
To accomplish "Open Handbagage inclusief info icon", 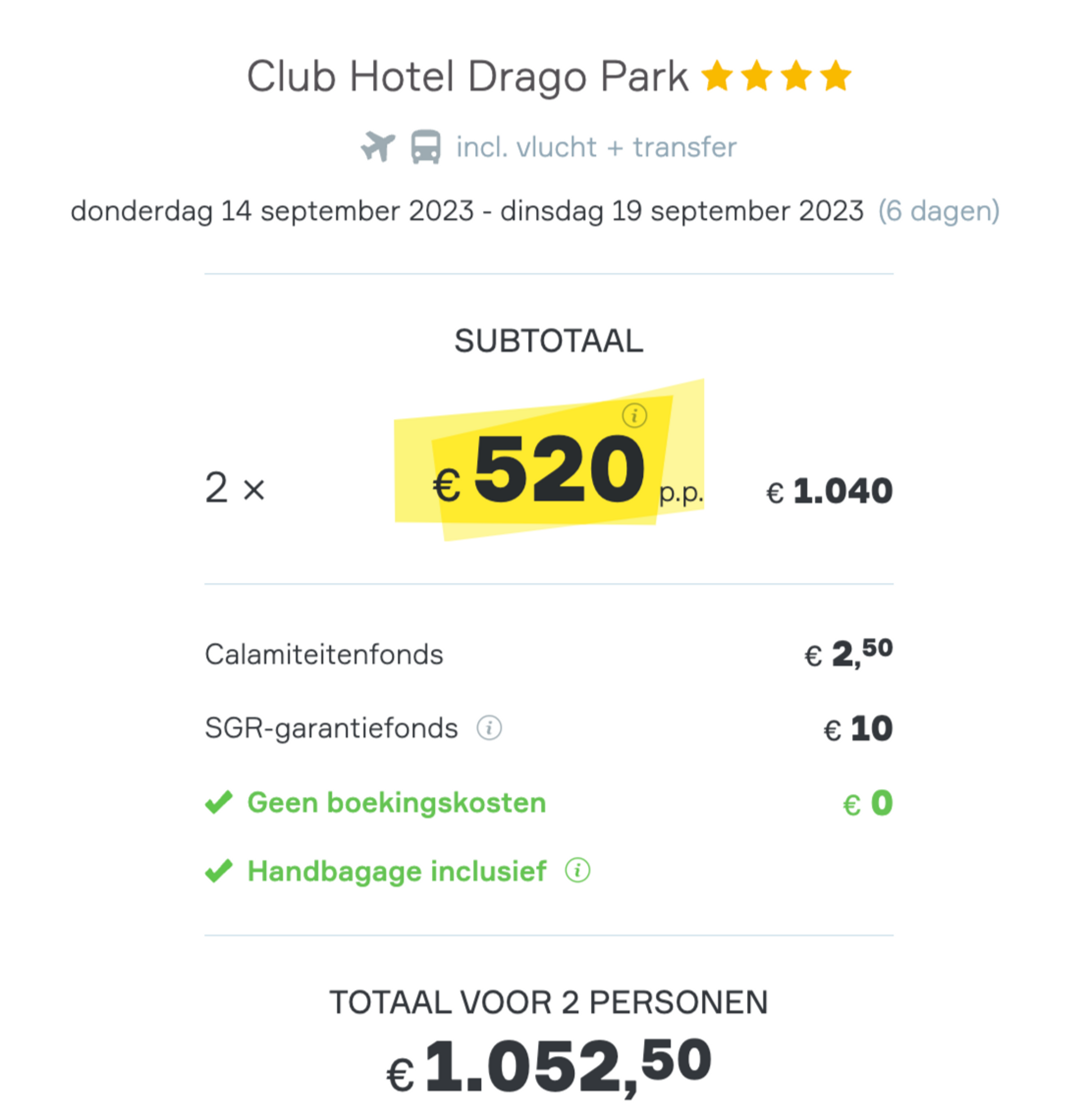I will point(577,871).
